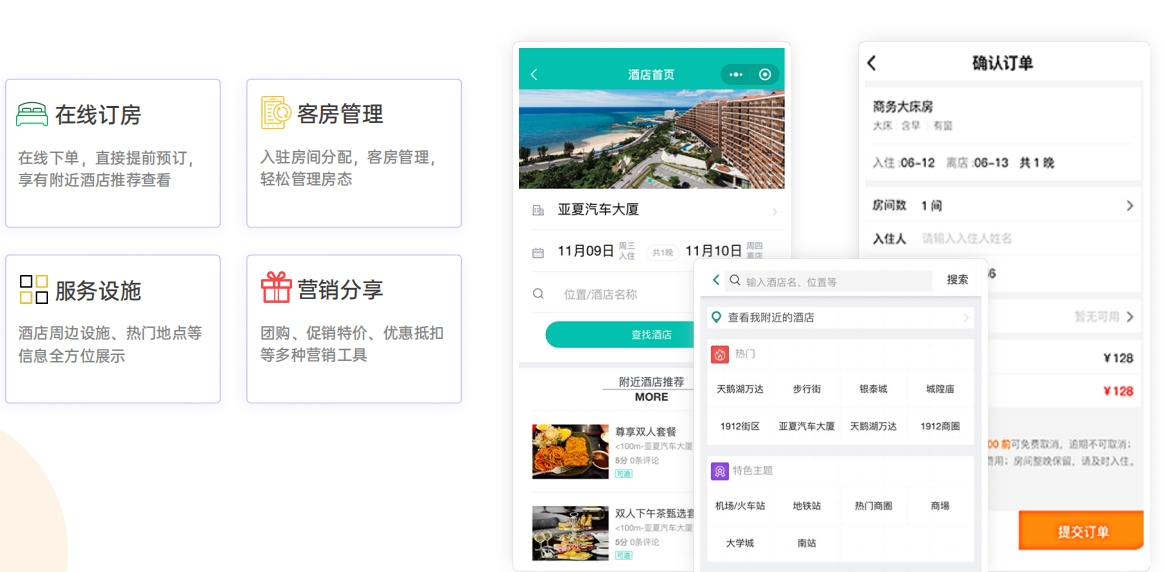Select 商場 theme
1165x572 pixels.
tap(940, 506)
